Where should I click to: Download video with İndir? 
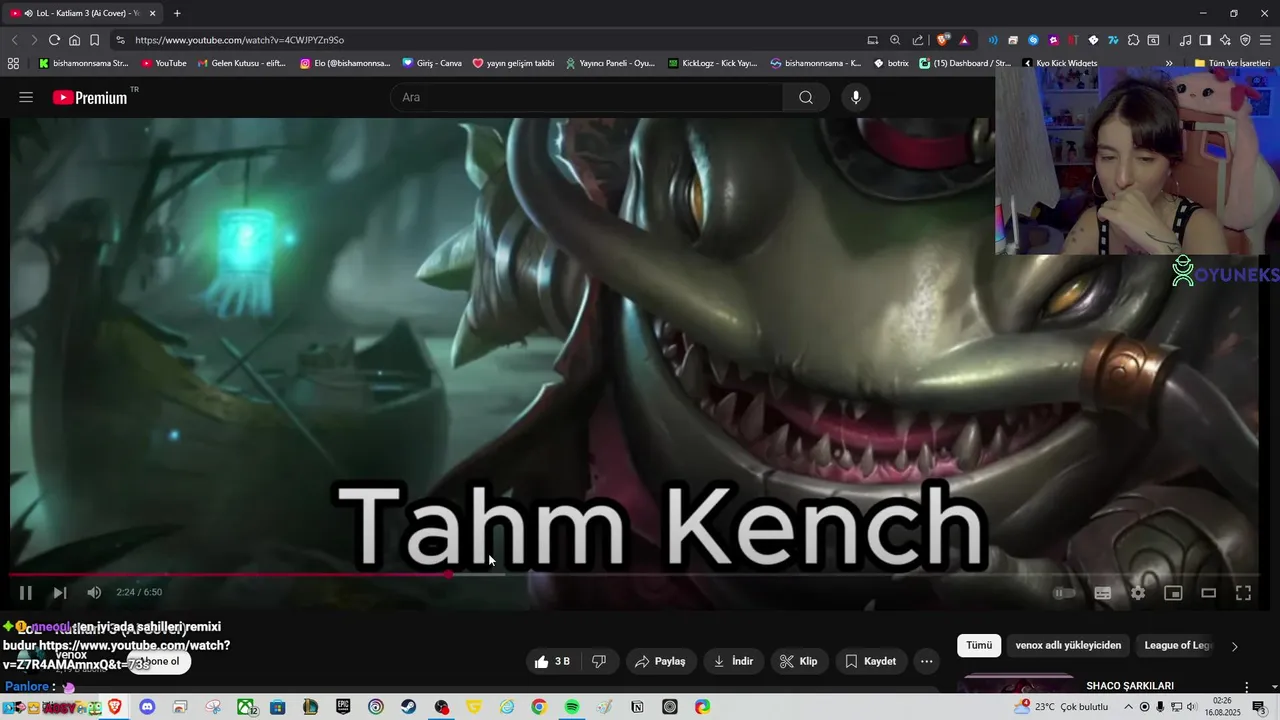(x=733, y=661)
